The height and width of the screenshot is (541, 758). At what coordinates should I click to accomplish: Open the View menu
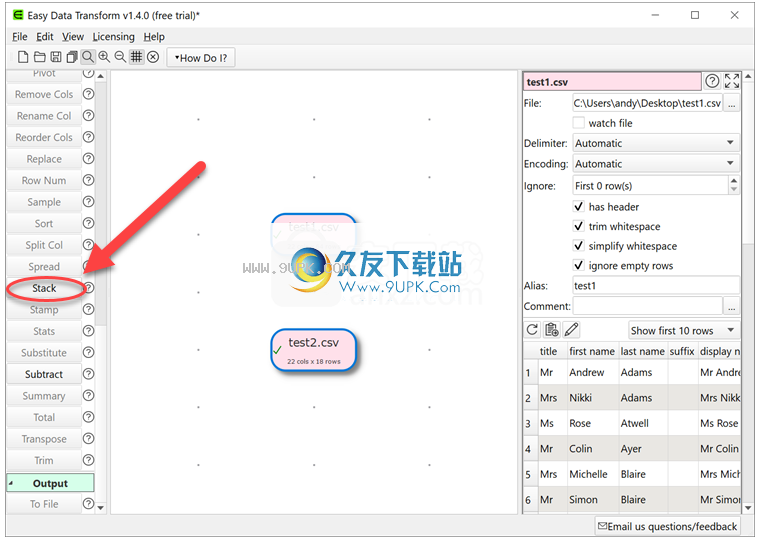[73, 37]
